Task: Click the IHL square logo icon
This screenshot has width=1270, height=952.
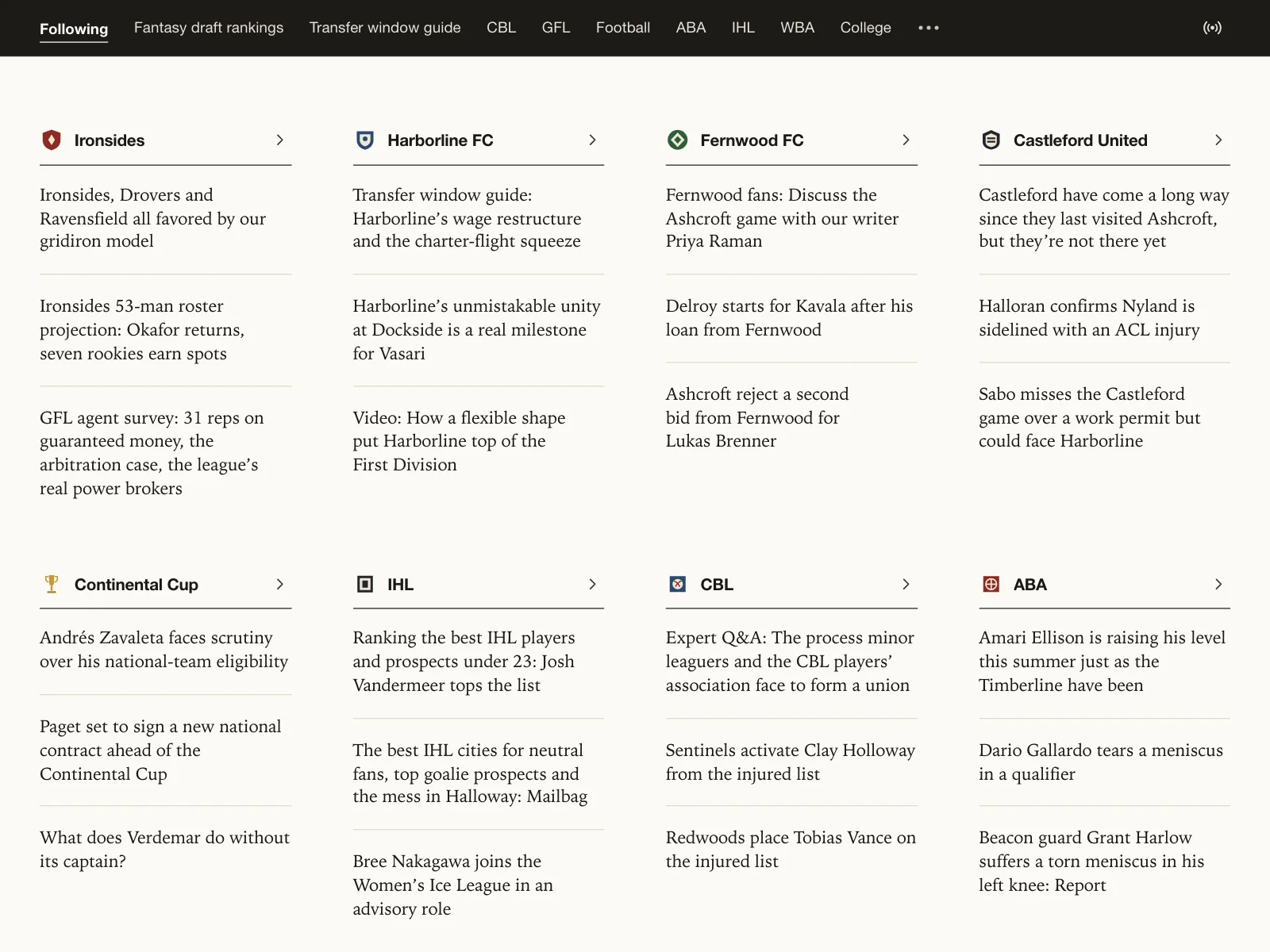Action: 364,585
